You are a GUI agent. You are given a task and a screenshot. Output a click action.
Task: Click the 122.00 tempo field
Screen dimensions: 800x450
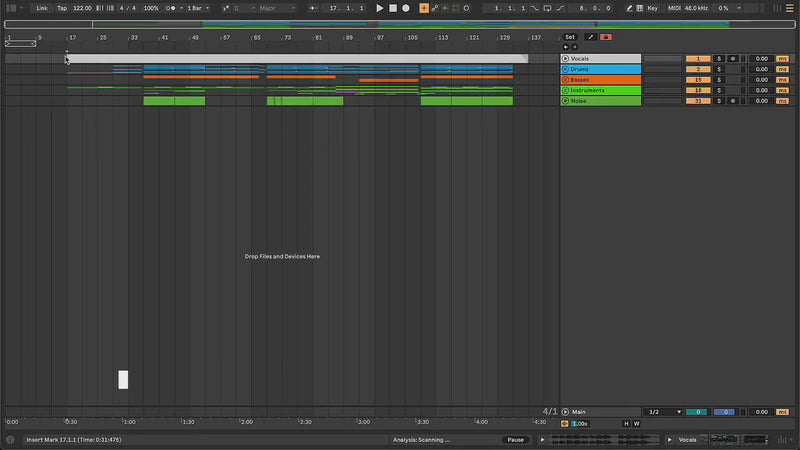[x=82, y=8]
